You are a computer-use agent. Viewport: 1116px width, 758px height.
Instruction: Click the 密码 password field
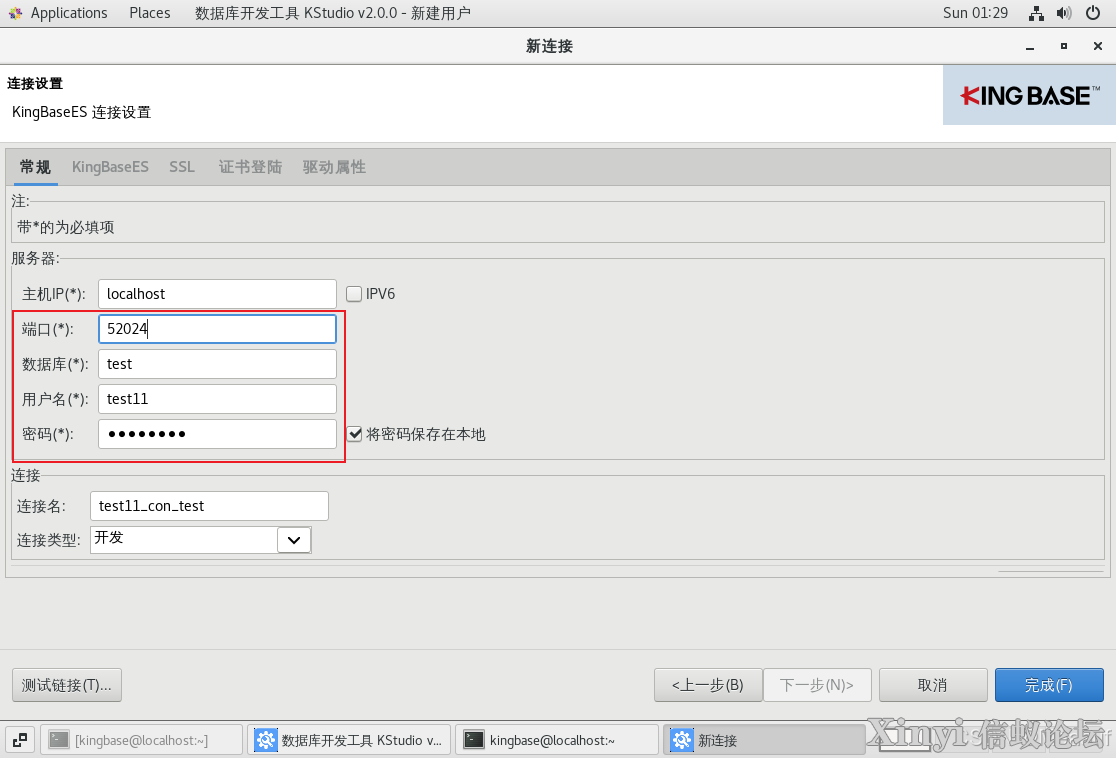click(217, 434)
